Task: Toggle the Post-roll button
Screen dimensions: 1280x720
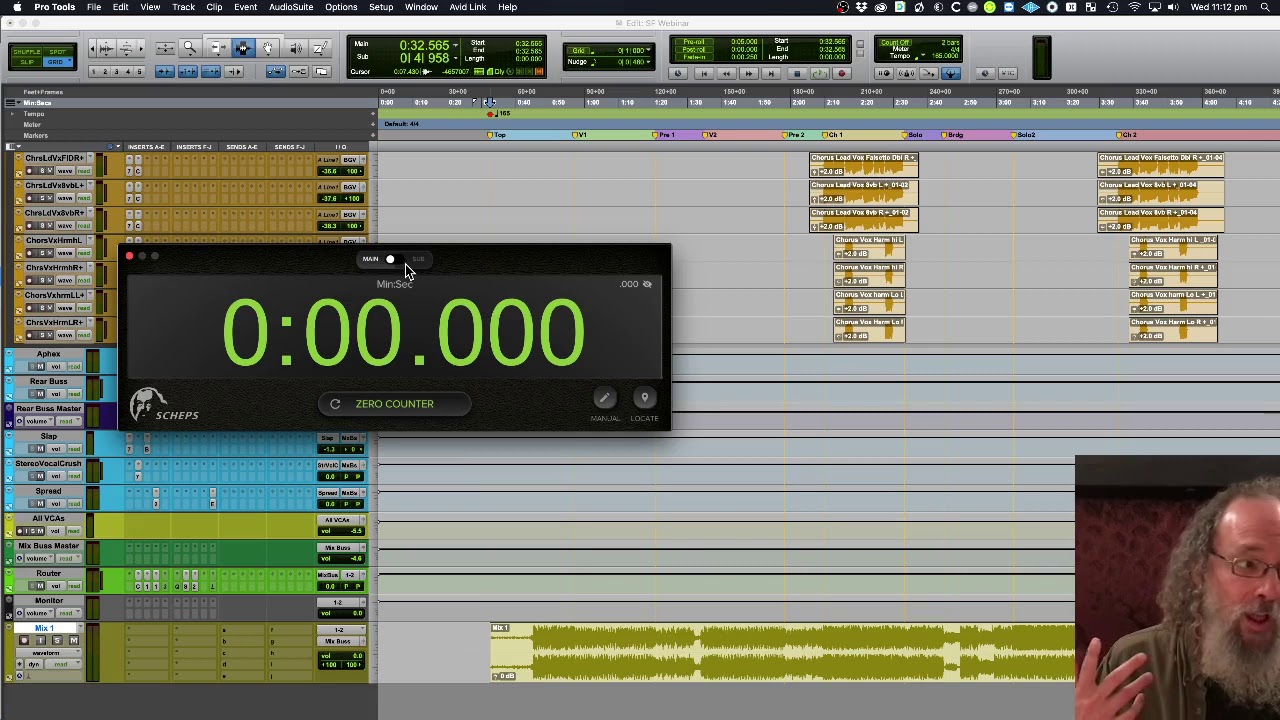Action: 694,49
